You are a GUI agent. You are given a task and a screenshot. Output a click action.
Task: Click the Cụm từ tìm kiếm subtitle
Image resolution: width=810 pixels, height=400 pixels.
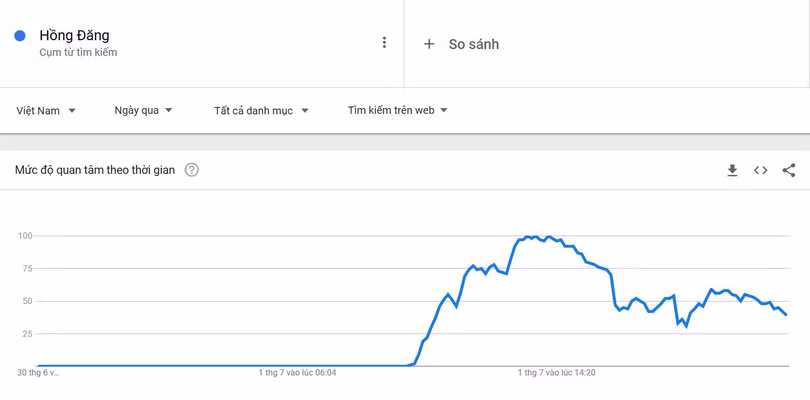(x=78, y=53)
